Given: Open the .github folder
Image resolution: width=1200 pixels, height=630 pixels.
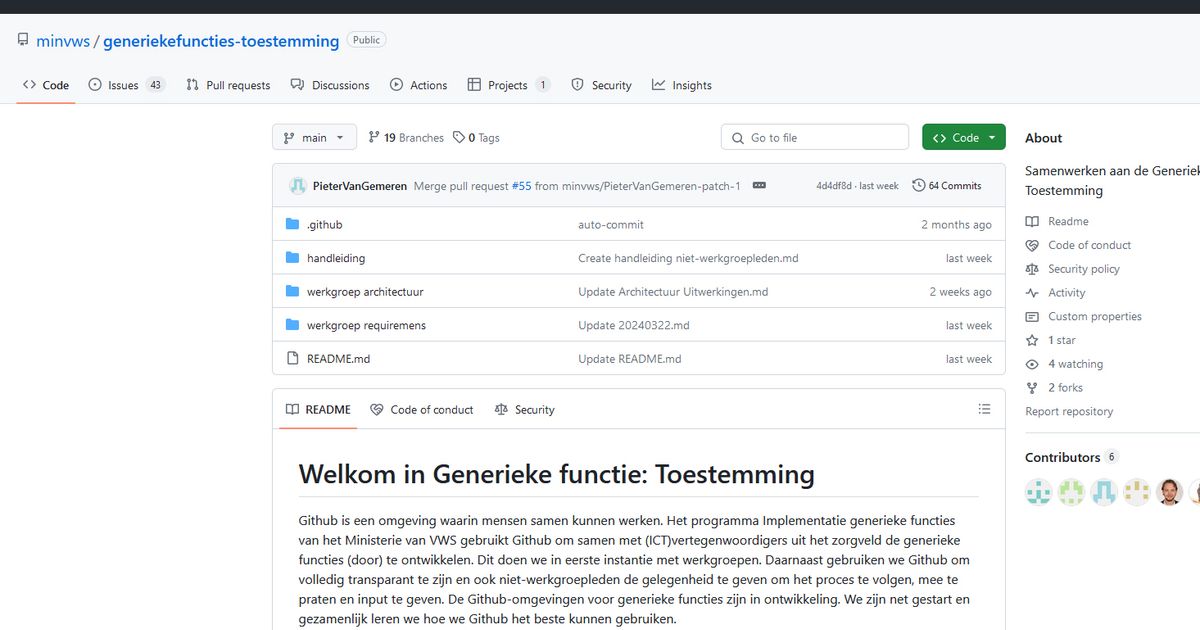Looking at the screenshot, I should pos(324,224).
